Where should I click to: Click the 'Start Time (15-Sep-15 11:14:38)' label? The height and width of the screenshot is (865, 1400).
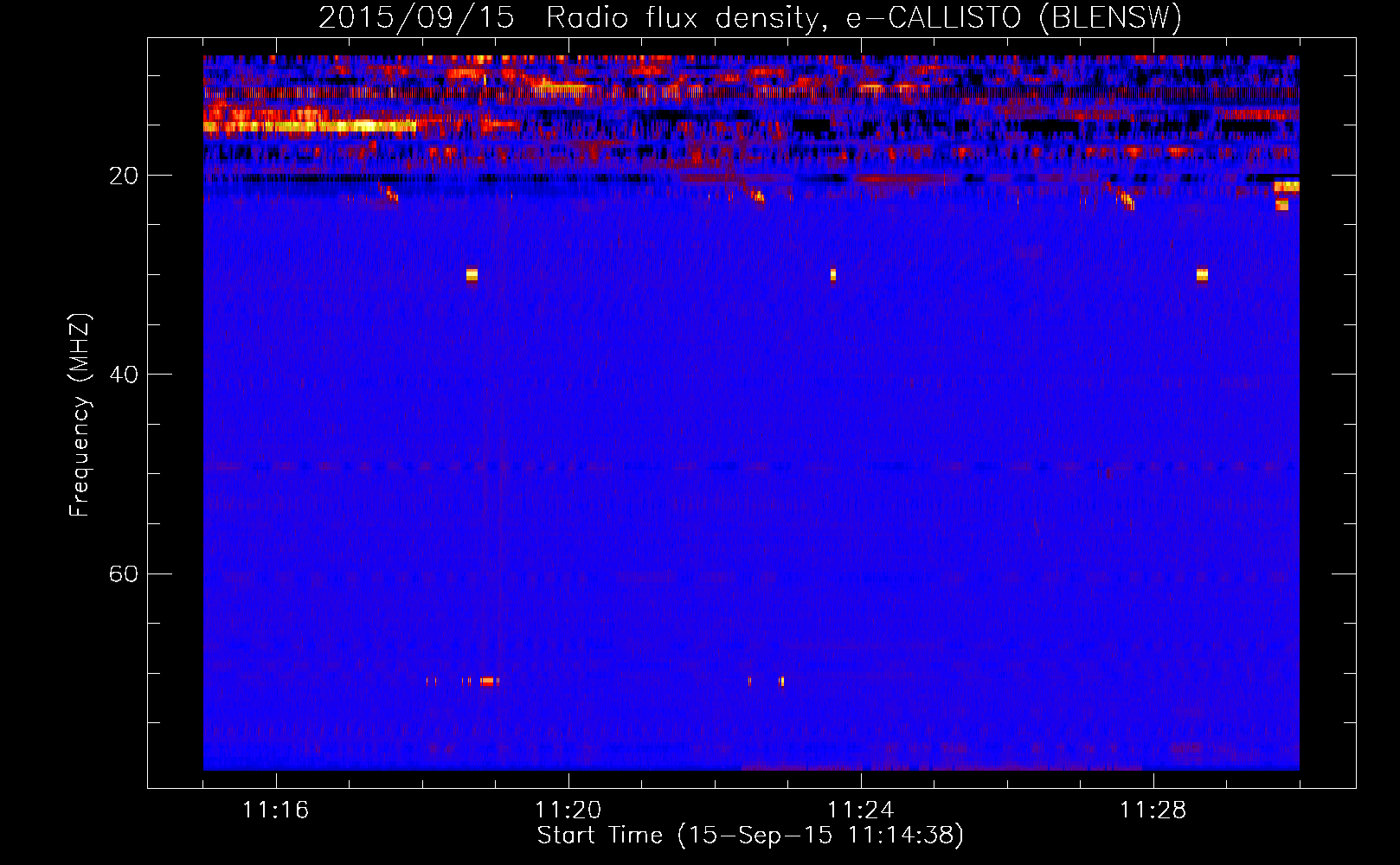(750, 835)
